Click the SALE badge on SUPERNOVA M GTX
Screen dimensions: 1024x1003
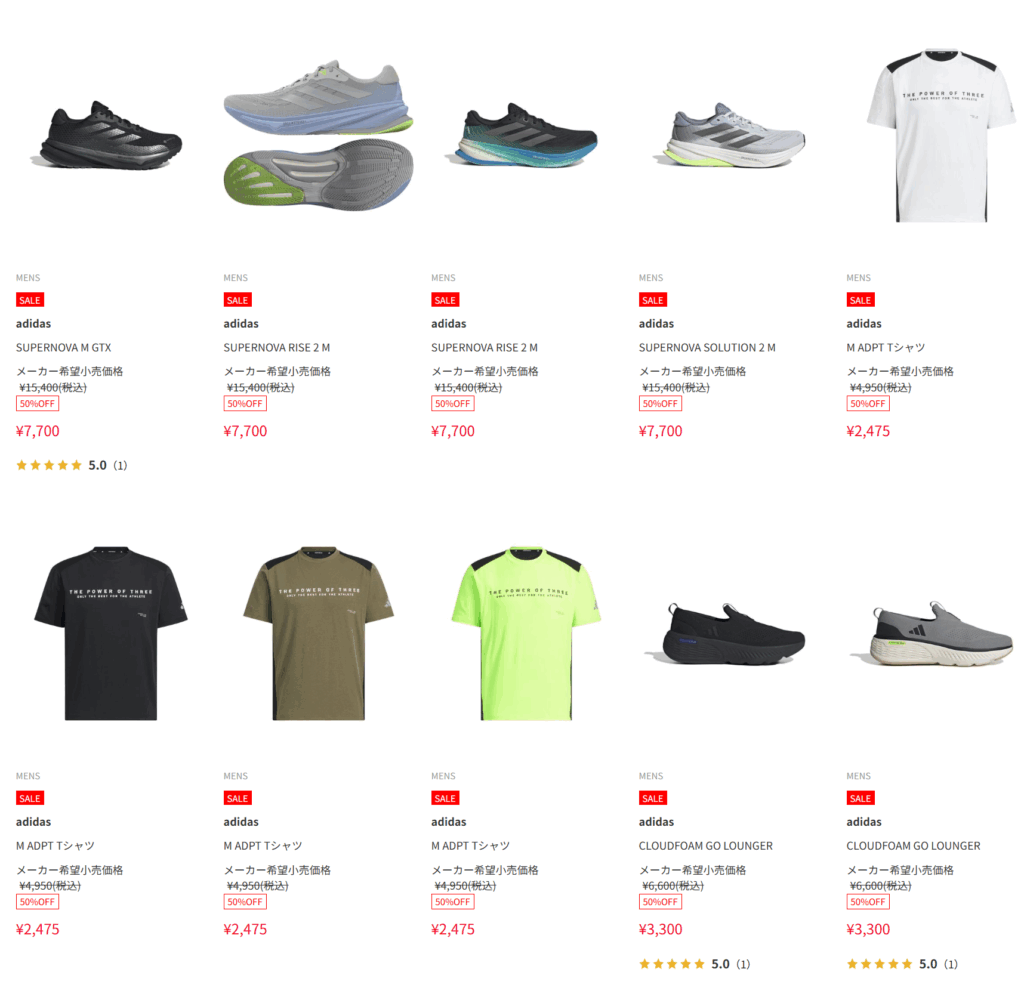(x=30, y=300)
